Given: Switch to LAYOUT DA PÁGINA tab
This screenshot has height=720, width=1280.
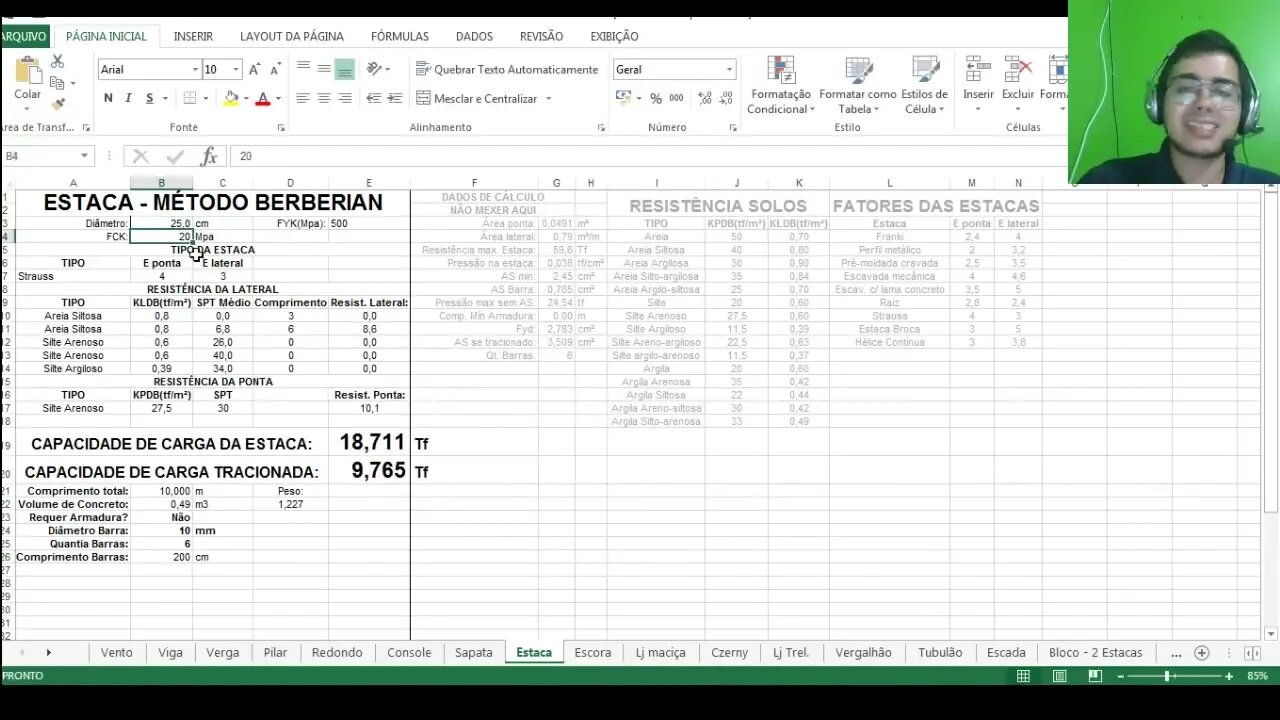Looking at the screenshot, I should (x=292, y=36).
